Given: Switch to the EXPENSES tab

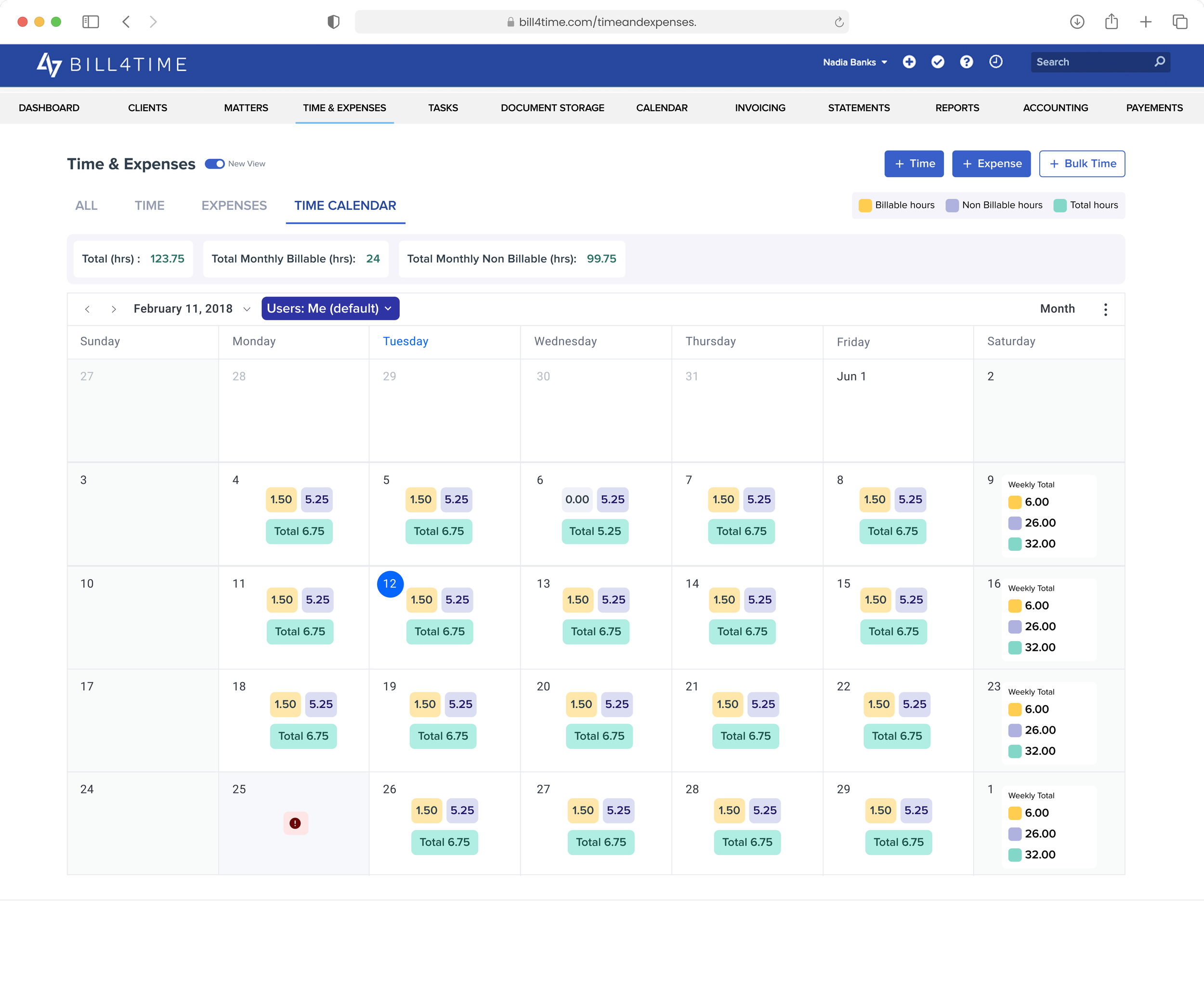Looking at the screenshot, I should coord(234,205).
